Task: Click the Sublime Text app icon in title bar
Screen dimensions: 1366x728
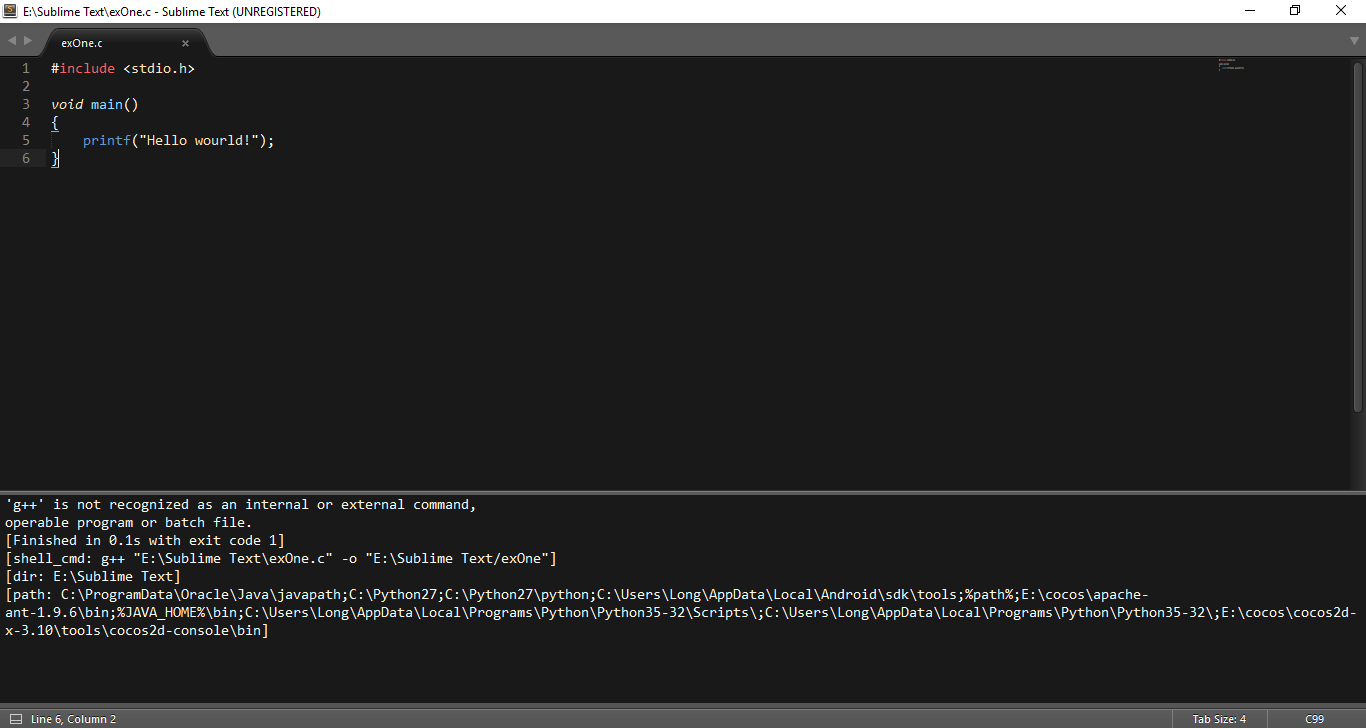Action: coord(10,11)
